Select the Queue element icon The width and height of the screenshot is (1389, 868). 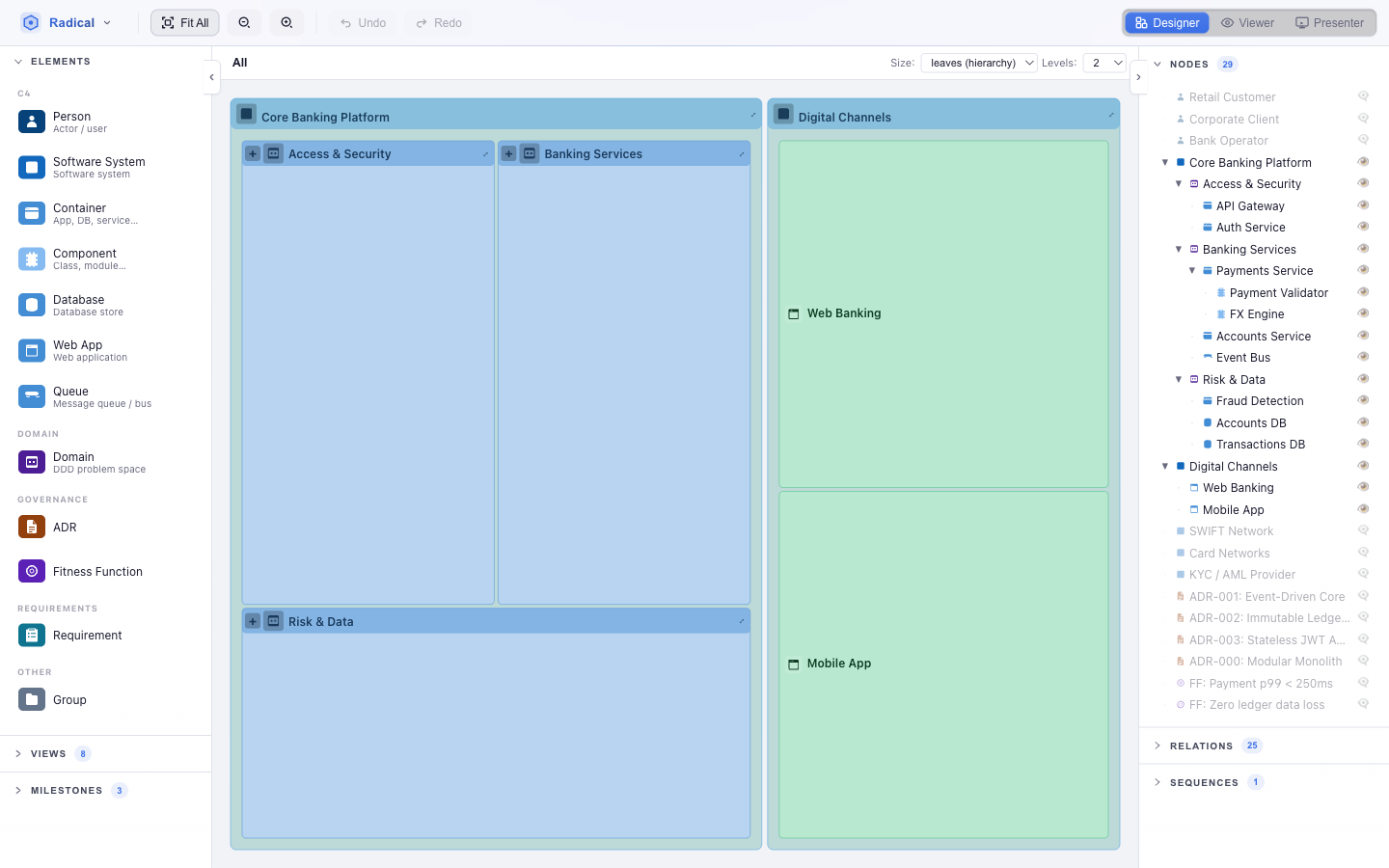click(32, 396)
